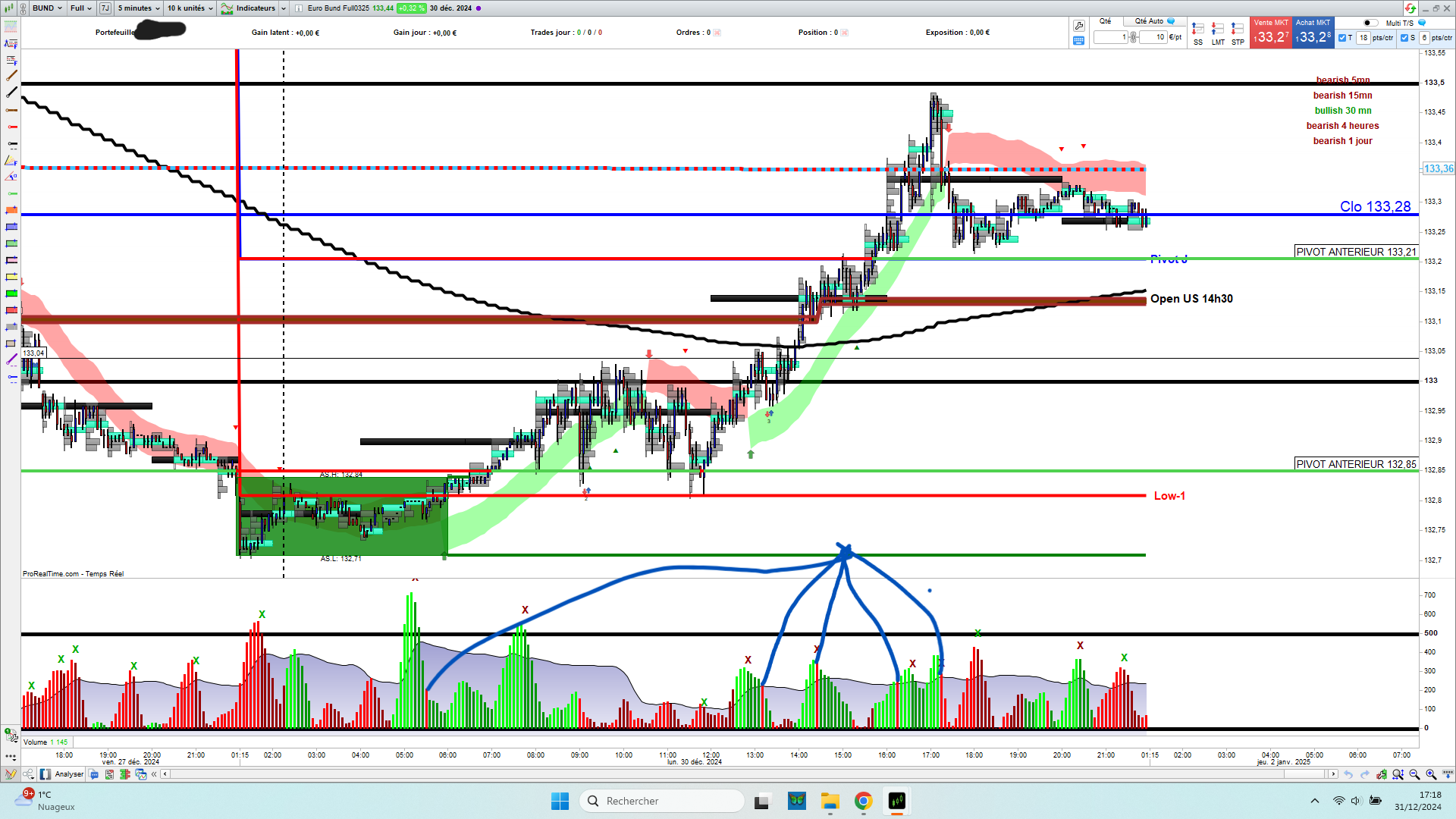The width and height of the screenshot is (1456, 819).
Task: Open the Indicateurs menu
Action: click(x=254, y=8)
